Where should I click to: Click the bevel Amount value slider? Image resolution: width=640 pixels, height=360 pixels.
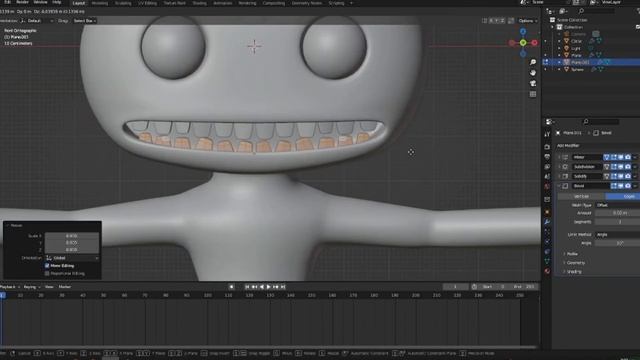617,213
